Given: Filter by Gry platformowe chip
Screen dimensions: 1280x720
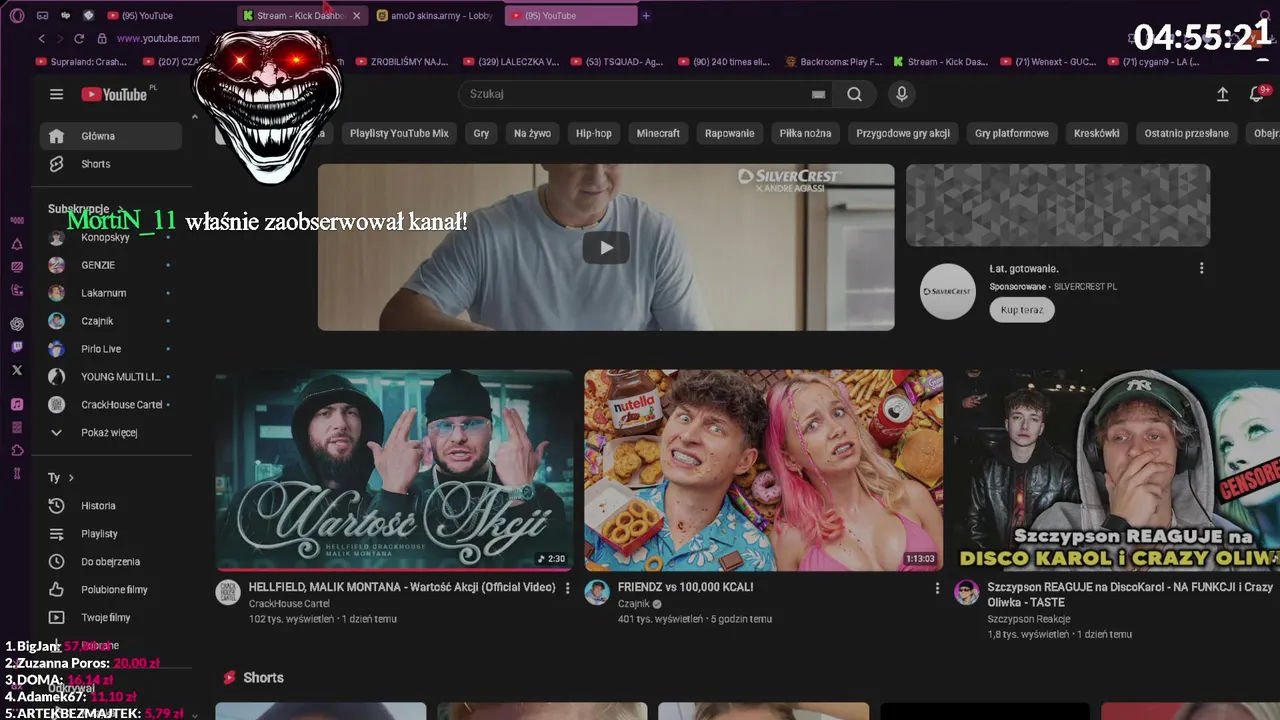Looking at the screenshot, I should coord(1012,133).
